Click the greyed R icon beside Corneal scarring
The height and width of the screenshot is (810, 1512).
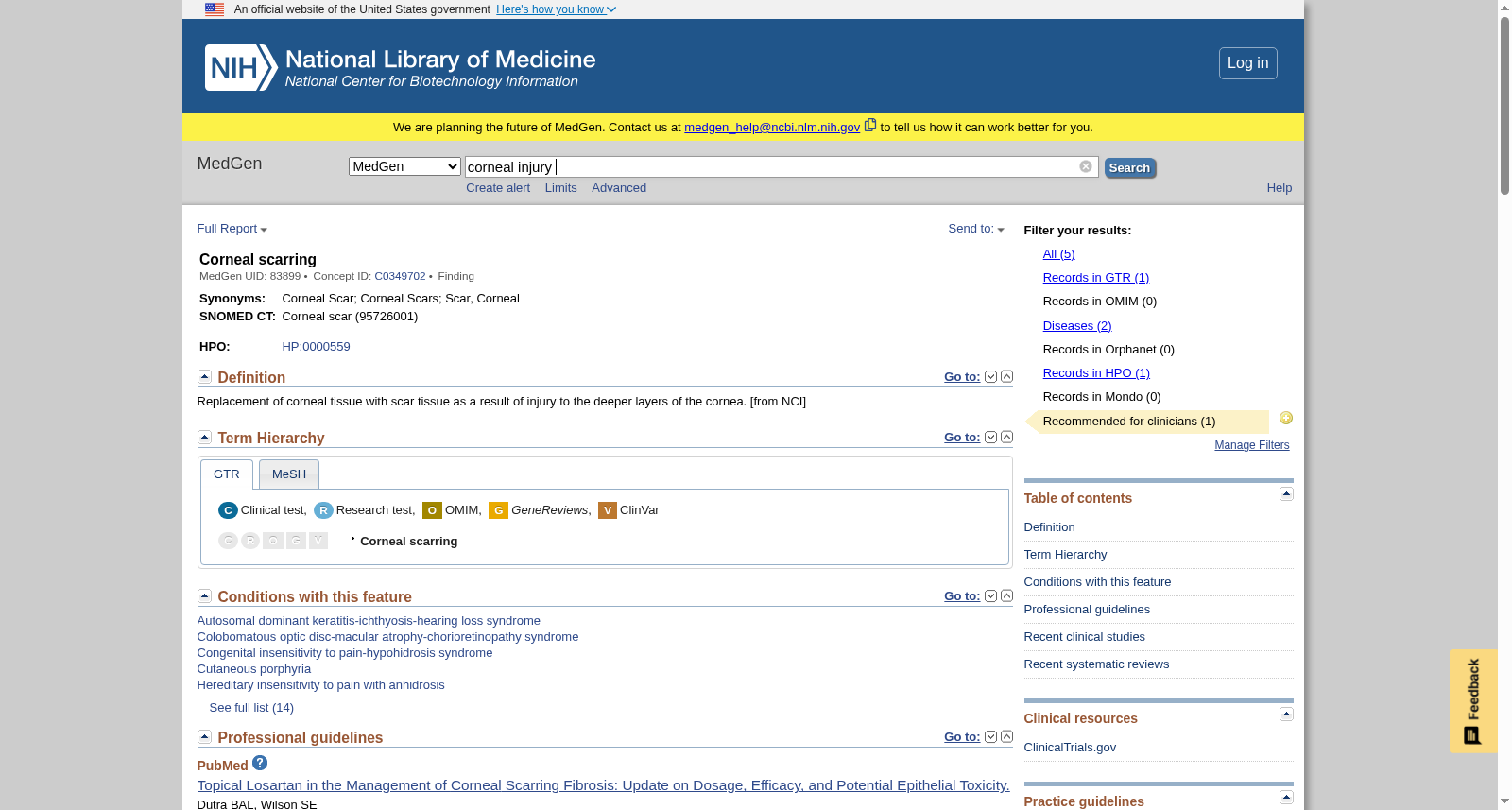tap(250, 541)
